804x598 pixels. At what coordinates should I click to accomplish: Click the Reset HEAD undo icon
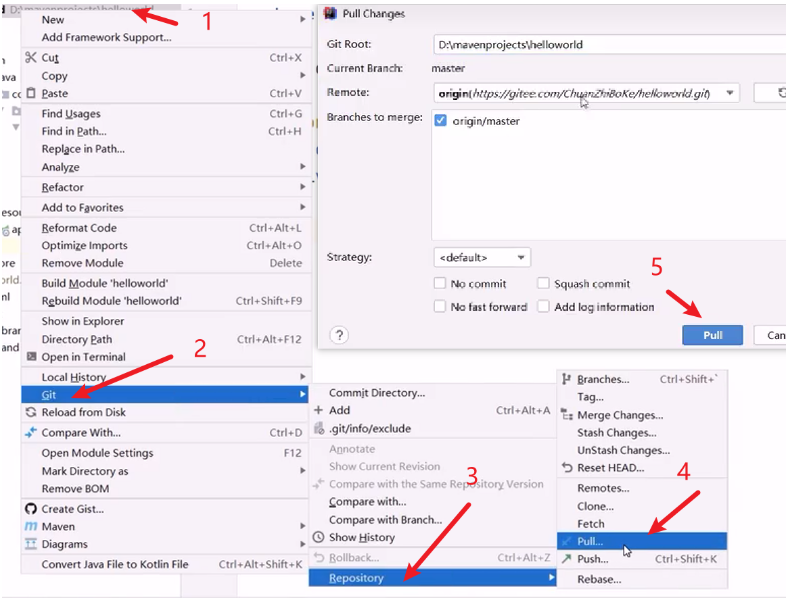pos(567,468)
